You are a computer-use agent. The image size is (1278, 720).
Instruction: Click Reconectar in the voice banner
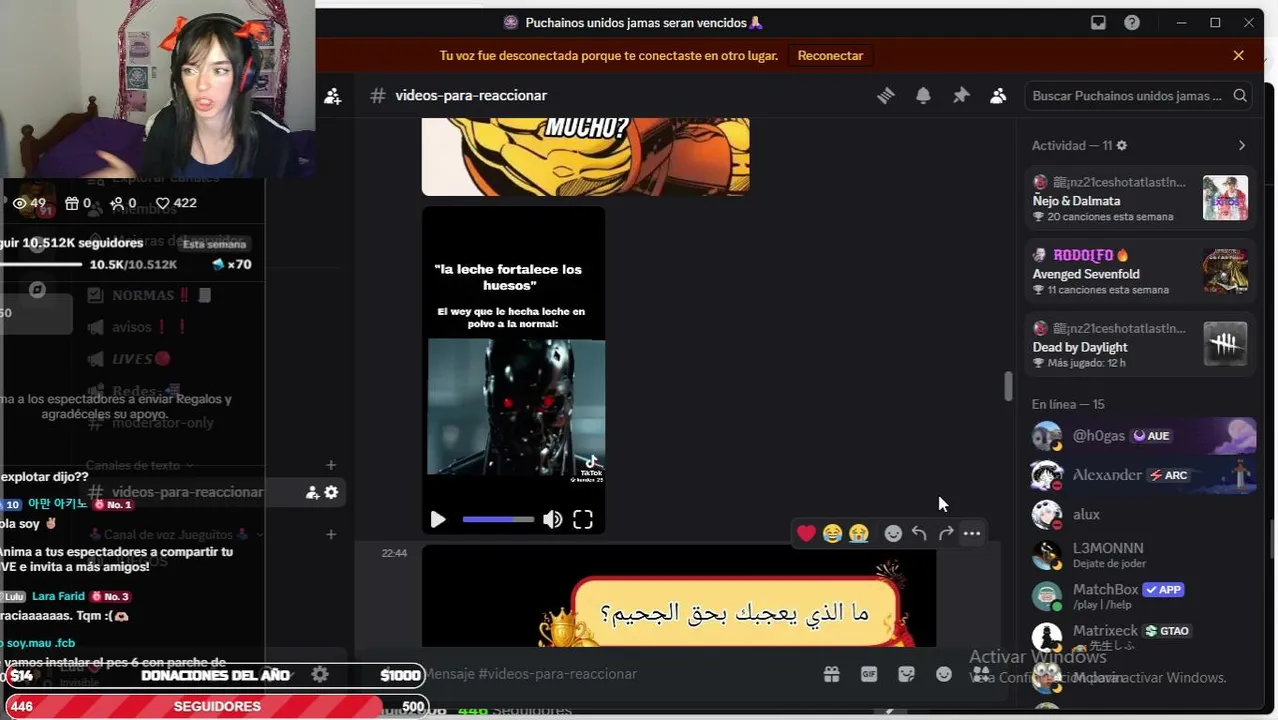coord(830,55)
